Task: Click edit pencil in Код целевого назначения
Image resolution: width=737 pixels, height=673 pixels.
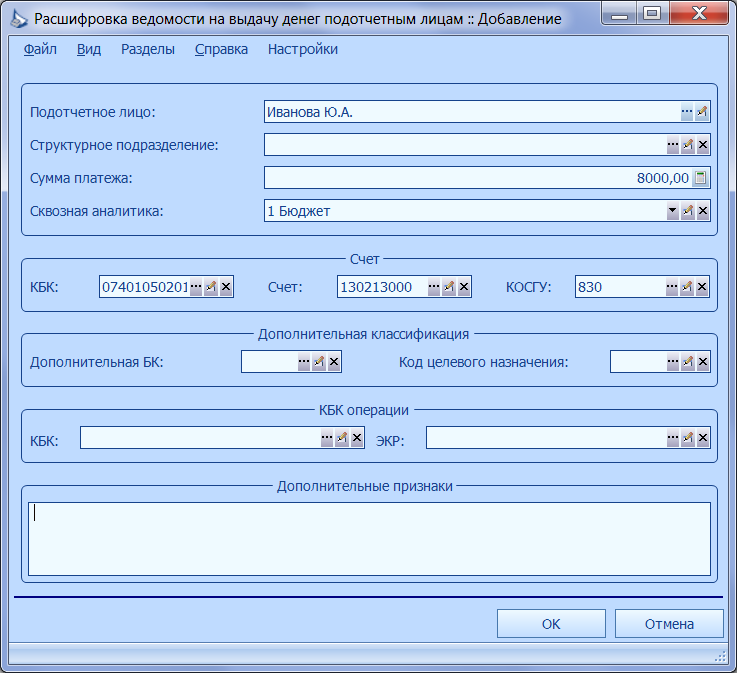Action: click(688, 362)
